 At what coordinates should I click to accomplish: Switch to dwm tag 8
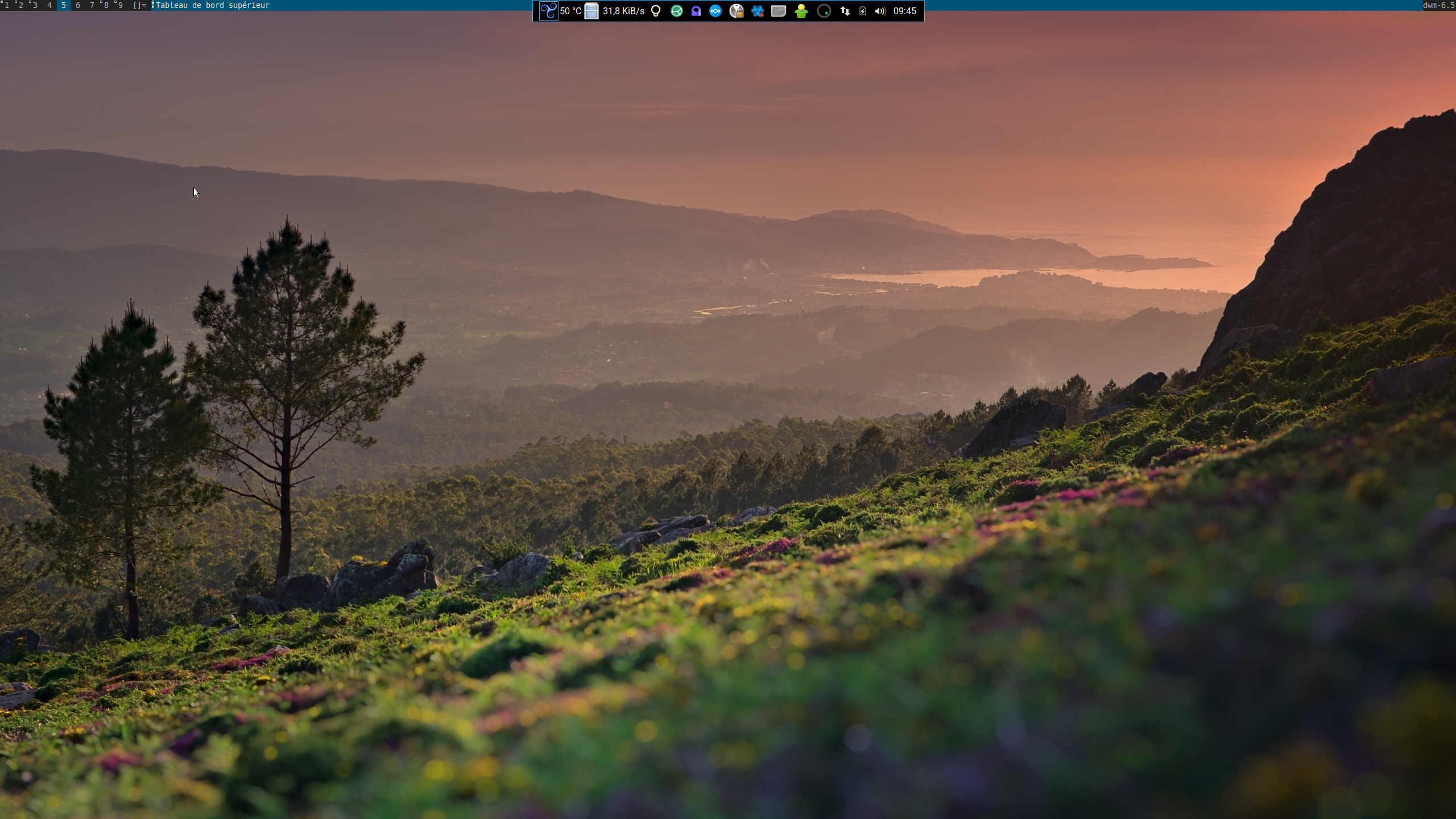pos(106,5)
